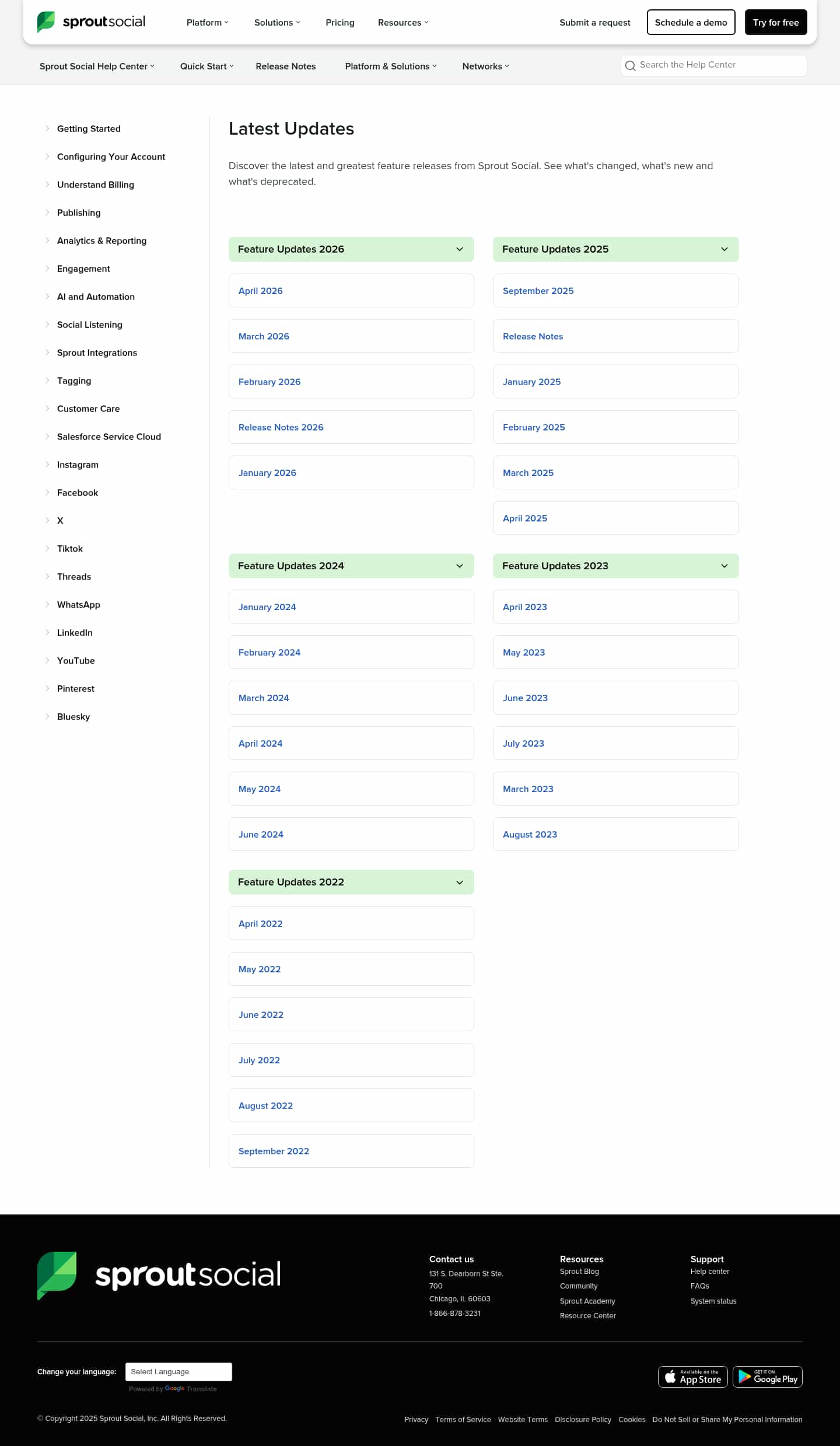Collapse the Feature Updates 2023 chevron

click(x=724, y=566)
